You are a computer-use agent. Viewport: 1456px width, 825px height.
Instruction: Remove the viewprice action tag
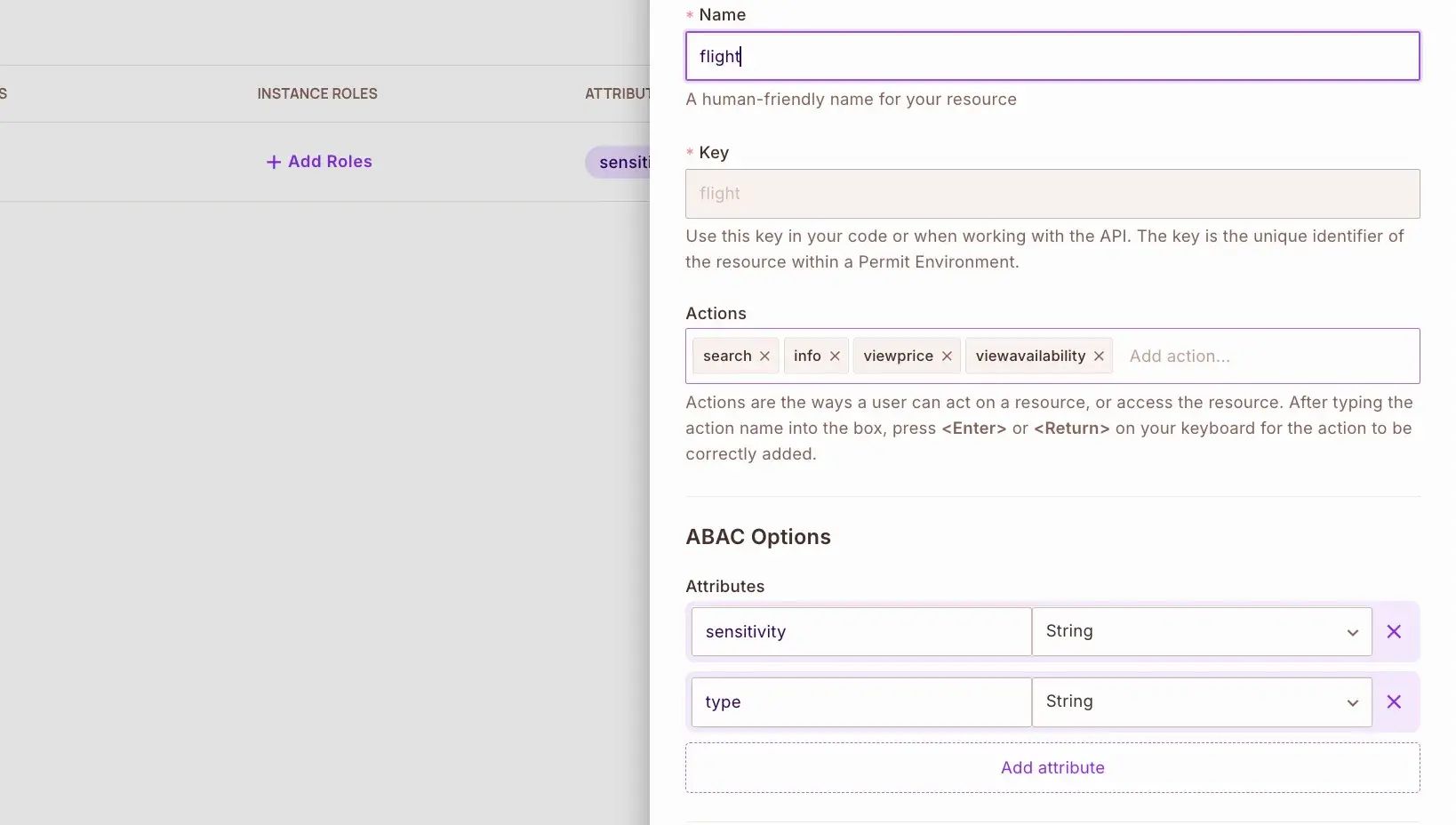(x=947, y=356)
